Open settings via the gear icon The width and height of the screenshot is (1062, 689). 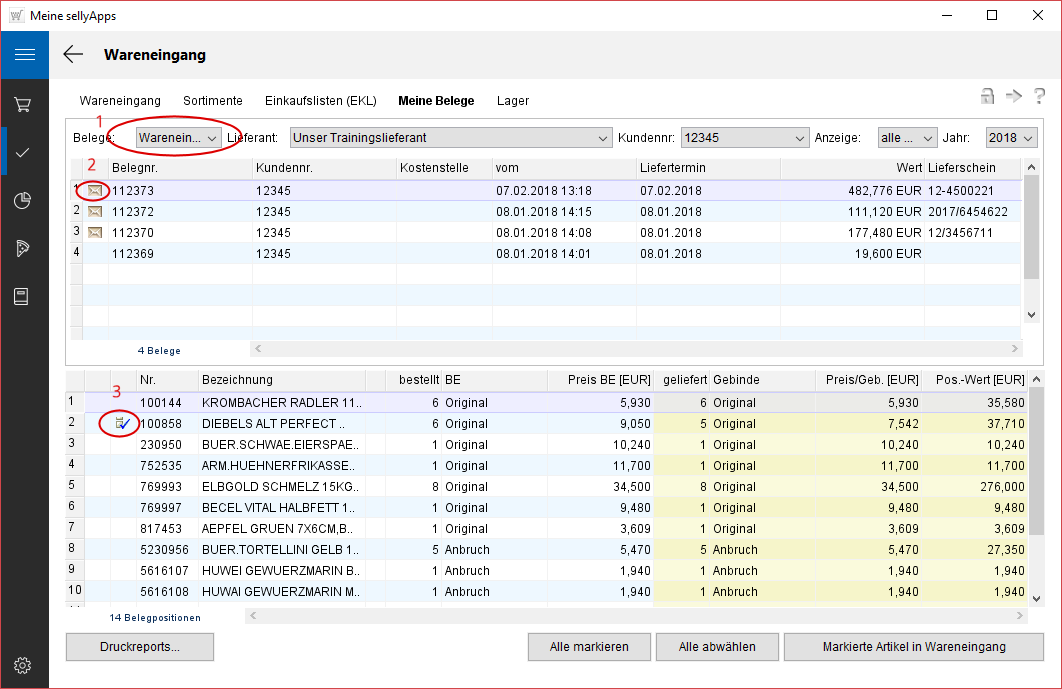click(24, 665)
